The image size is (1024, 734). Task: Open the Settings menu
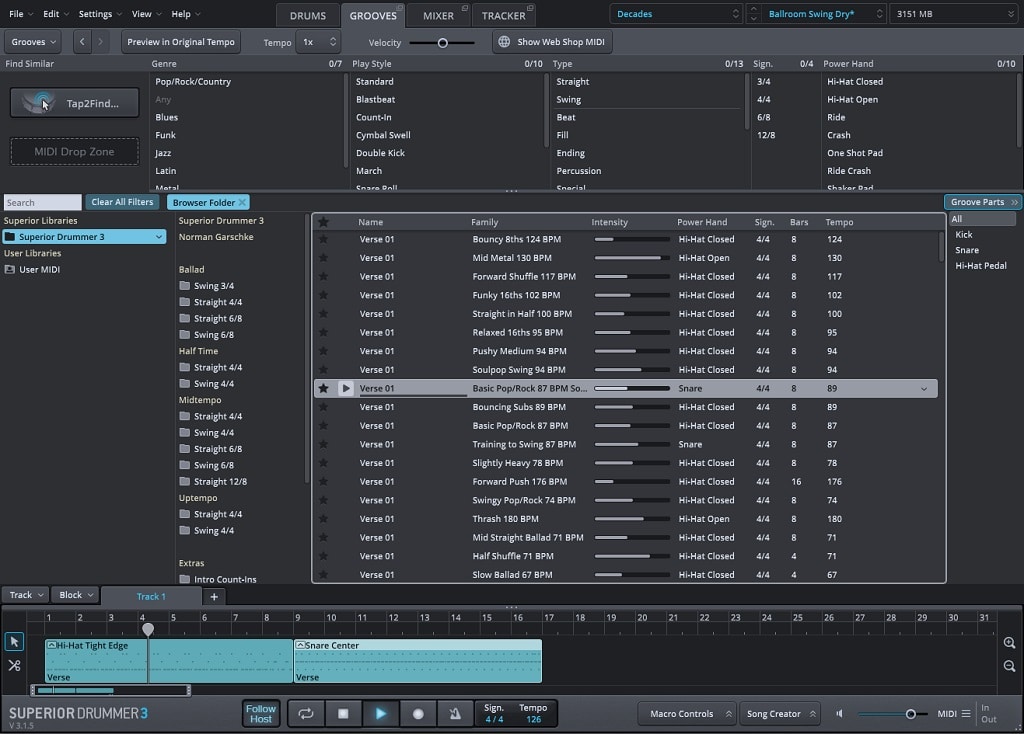pos(100,14)
